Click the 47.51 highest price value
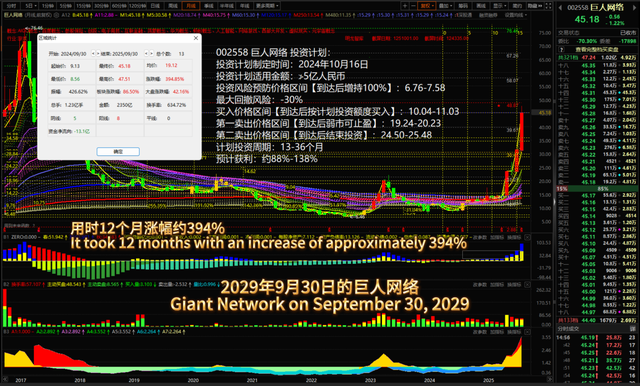 click(x=124, y=79)
